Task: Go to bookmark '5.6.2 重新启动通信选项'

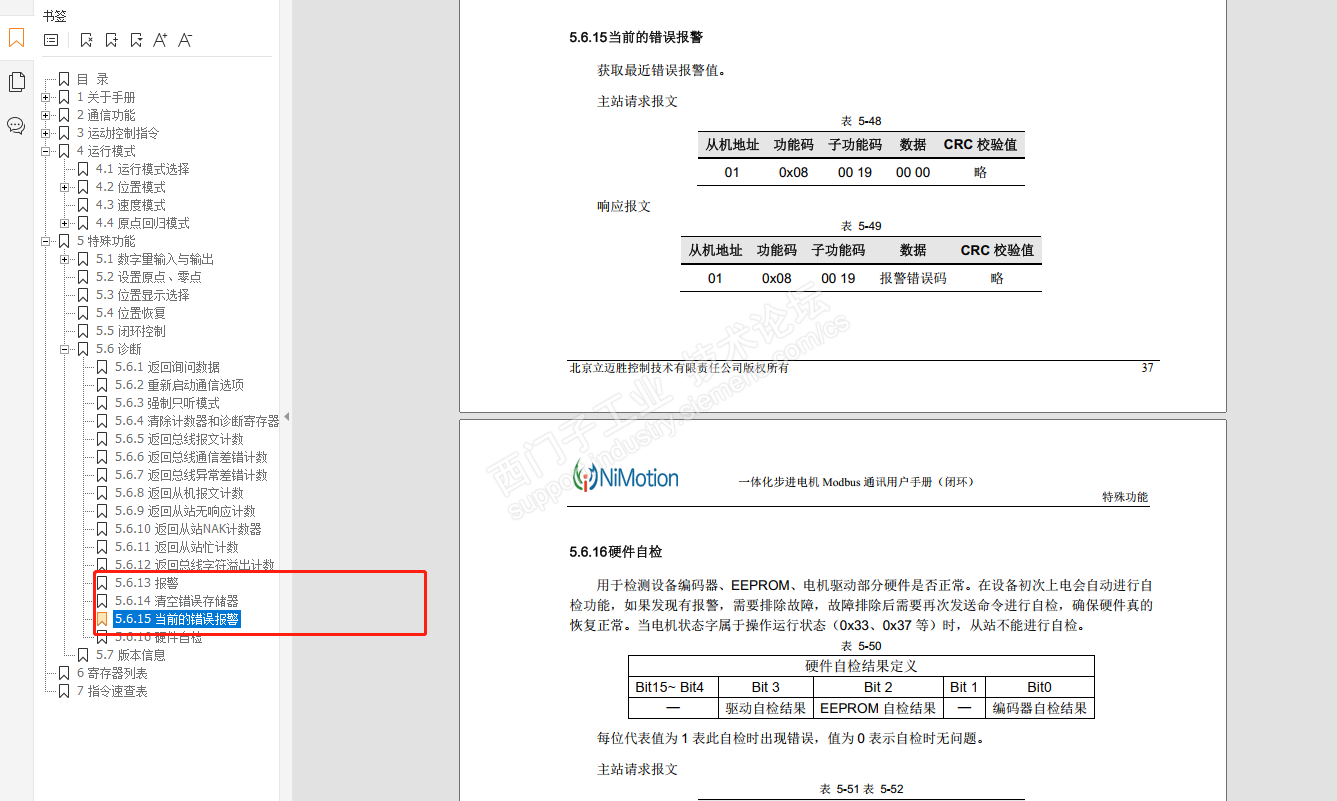Action: [x=179, y=385]
